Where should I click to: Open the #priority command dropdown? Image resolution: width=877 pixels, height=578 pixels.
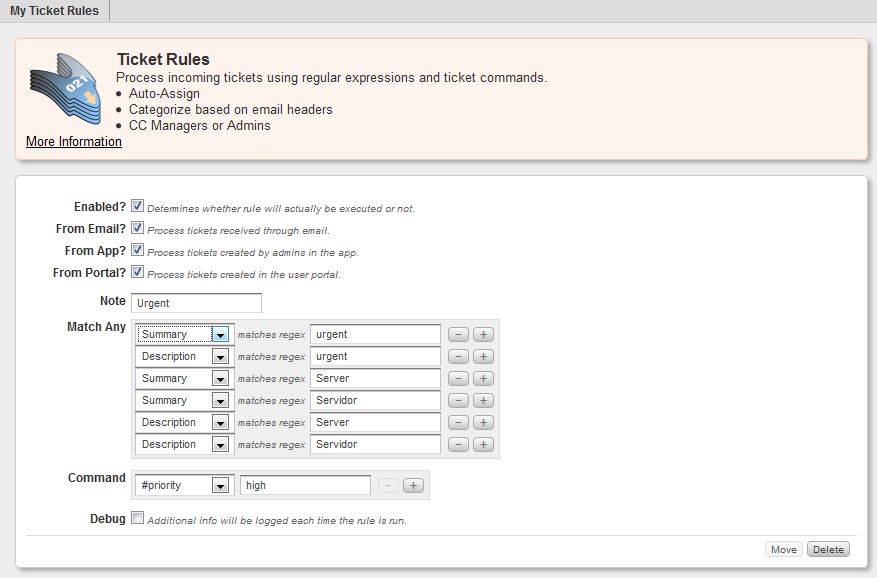coord(219,485)
